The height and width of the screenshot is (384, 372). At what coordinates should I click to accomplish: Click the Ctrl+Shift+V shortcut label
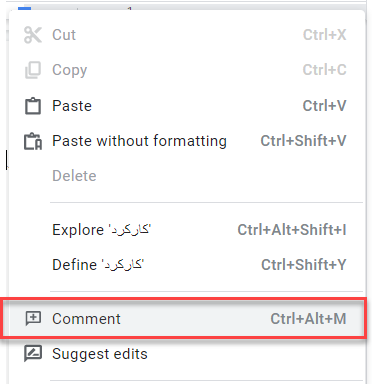coord(303,141)
